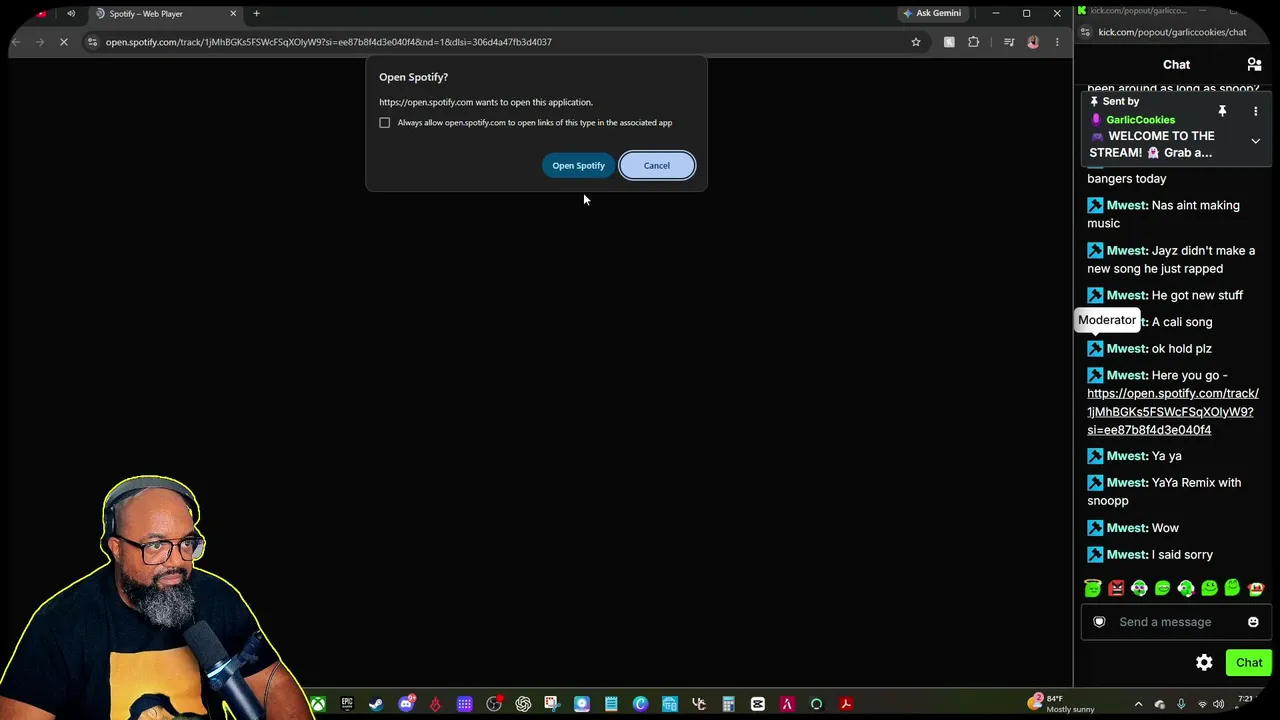Click Mwest's 'ok hold plz' message
Viewport: 1280px width, 720px height.
pyautogui.click(x=1182, y=349)
